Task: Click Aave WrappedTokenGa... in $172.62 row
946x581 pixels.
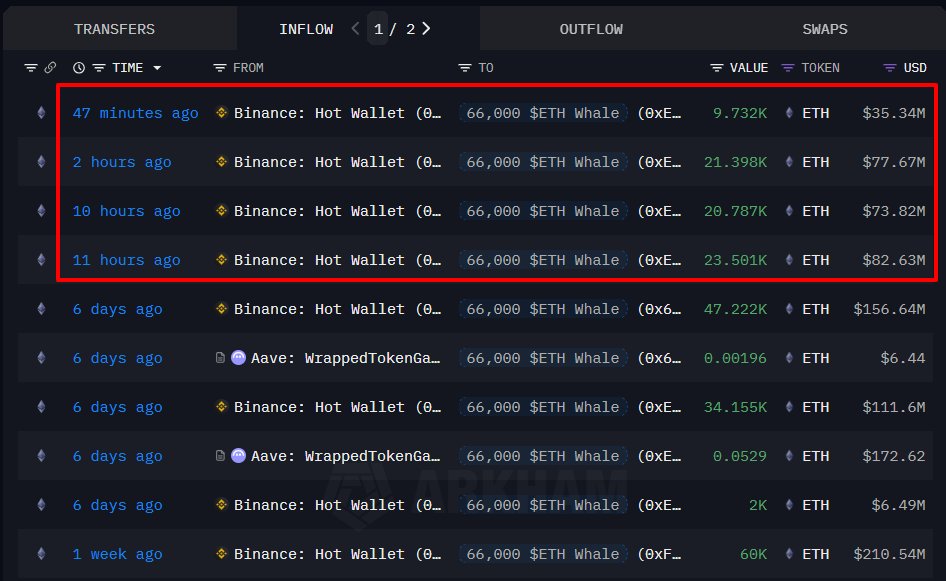Action: pyautogui.click(x=345, y=456)
